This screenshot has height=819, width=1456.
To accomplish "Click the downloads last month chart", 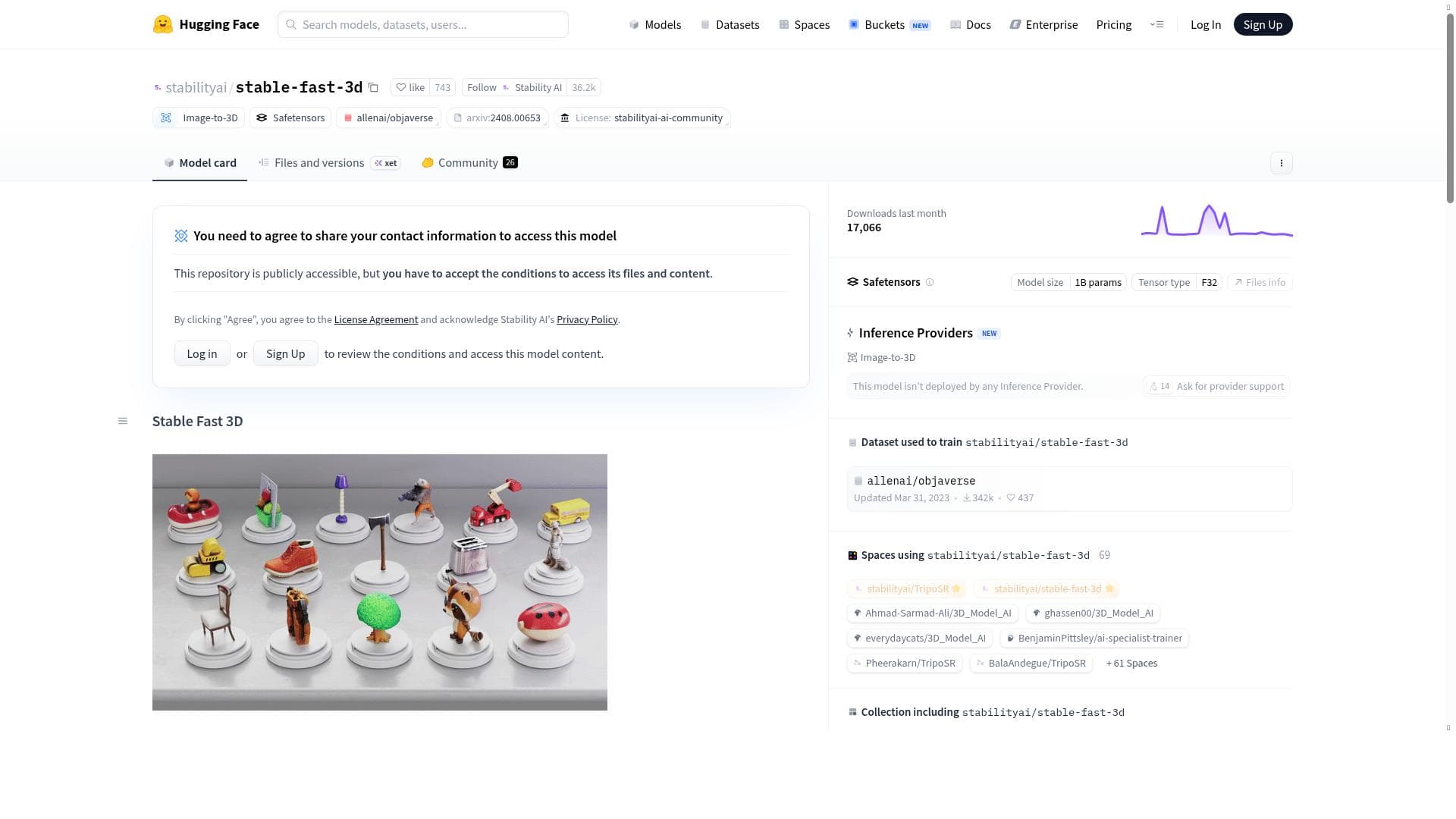I will click(1216, 221).
